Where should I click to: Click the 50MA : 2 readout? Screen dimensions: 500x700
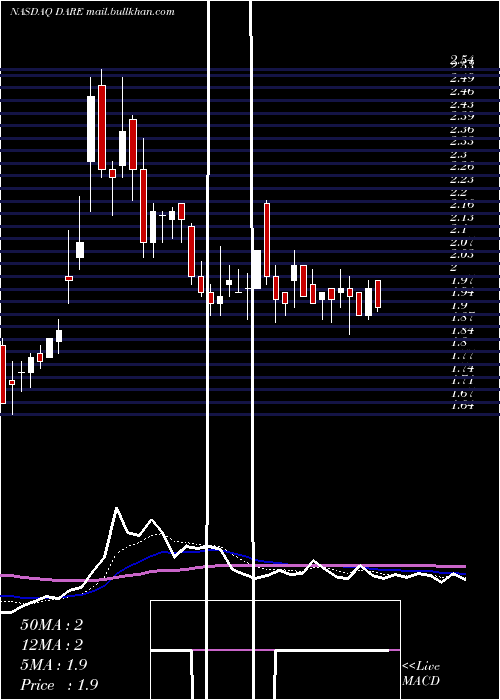point(51,625)
